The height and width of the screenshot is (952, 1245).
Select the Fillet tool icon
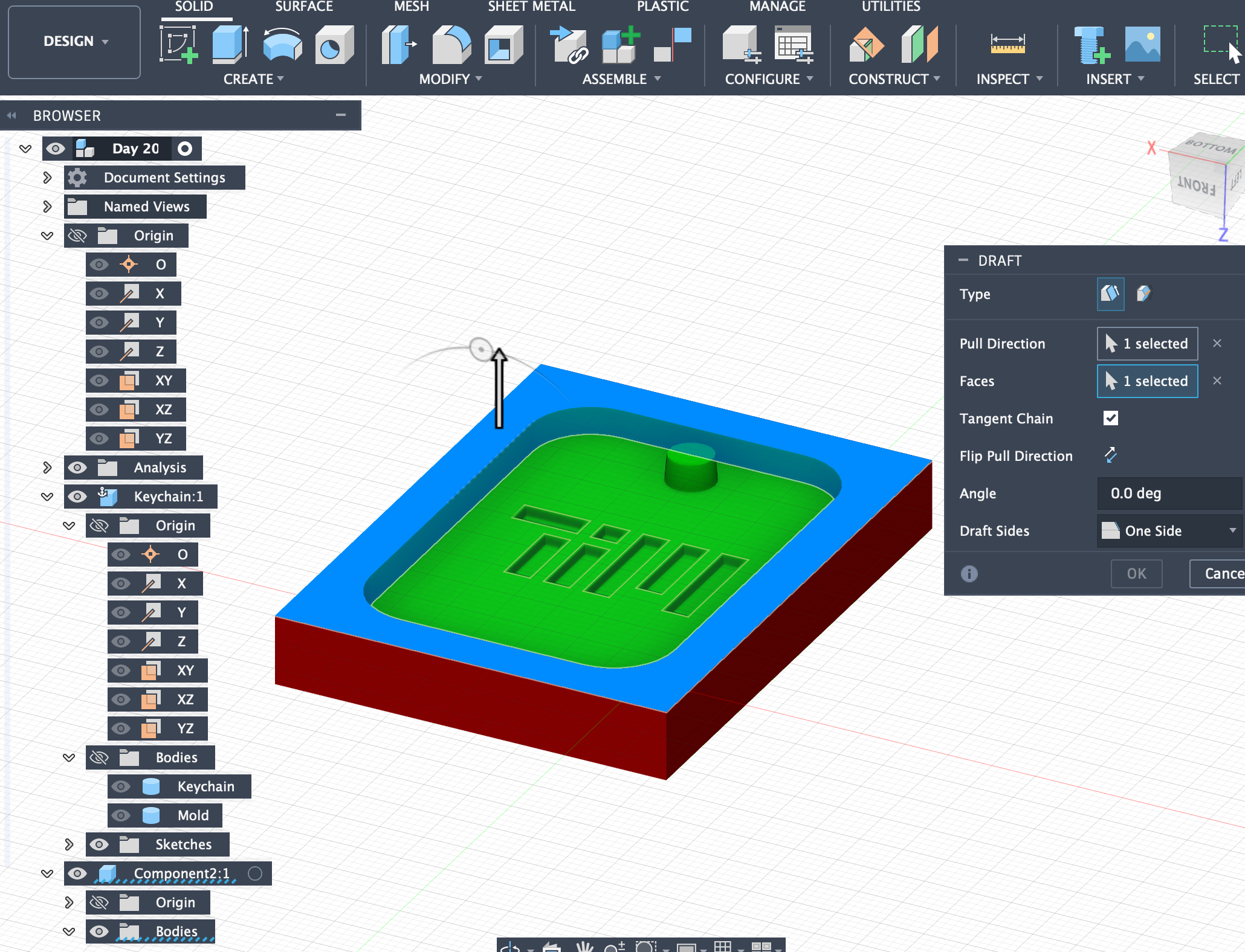pyautogui.click(x=451, y=45)
